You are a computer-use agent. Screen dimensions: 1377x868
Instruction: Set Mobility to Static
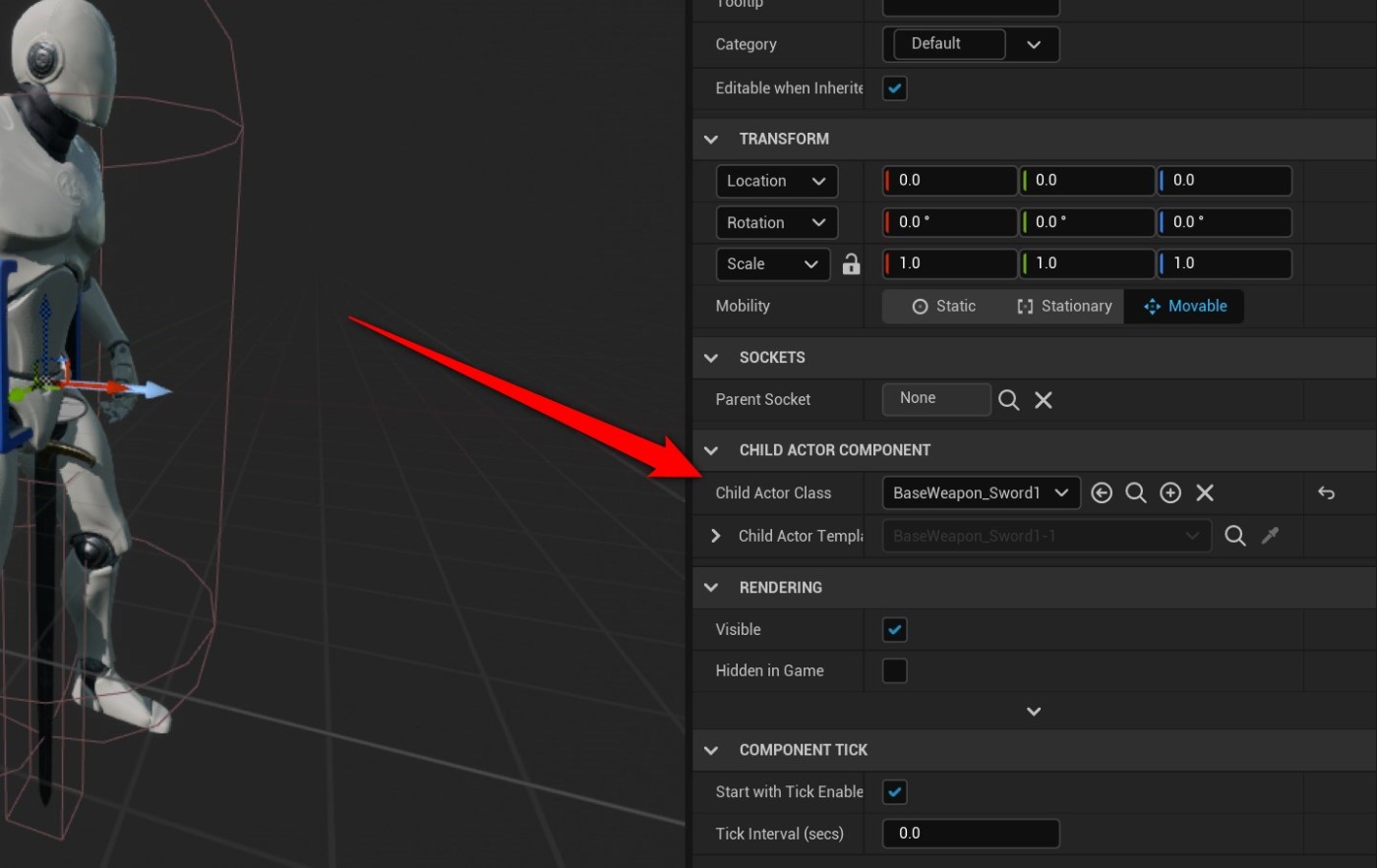tap(945, 306)
